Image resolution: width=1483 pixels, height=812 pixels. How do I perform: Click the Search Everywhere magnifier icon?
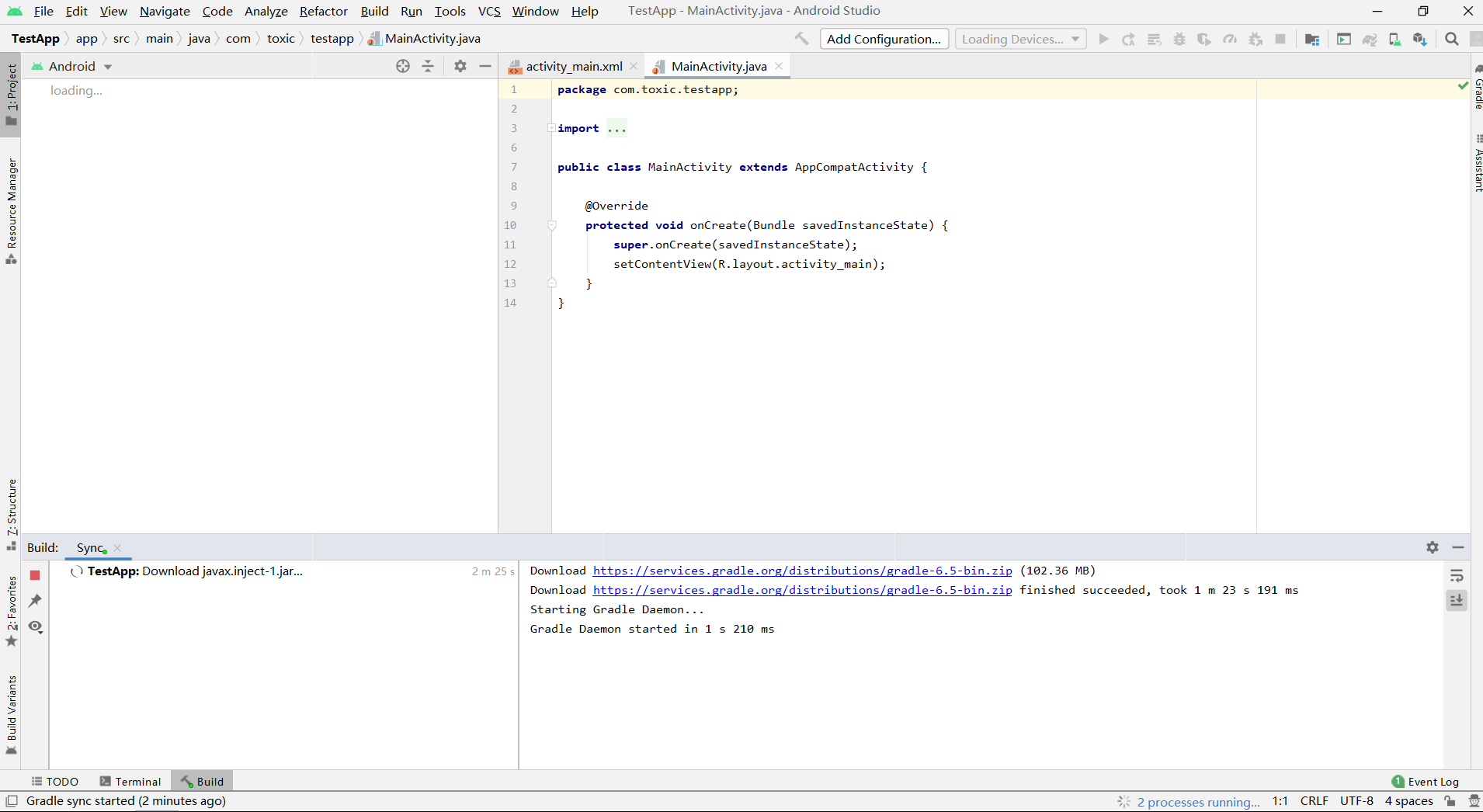coord(1452,39)
